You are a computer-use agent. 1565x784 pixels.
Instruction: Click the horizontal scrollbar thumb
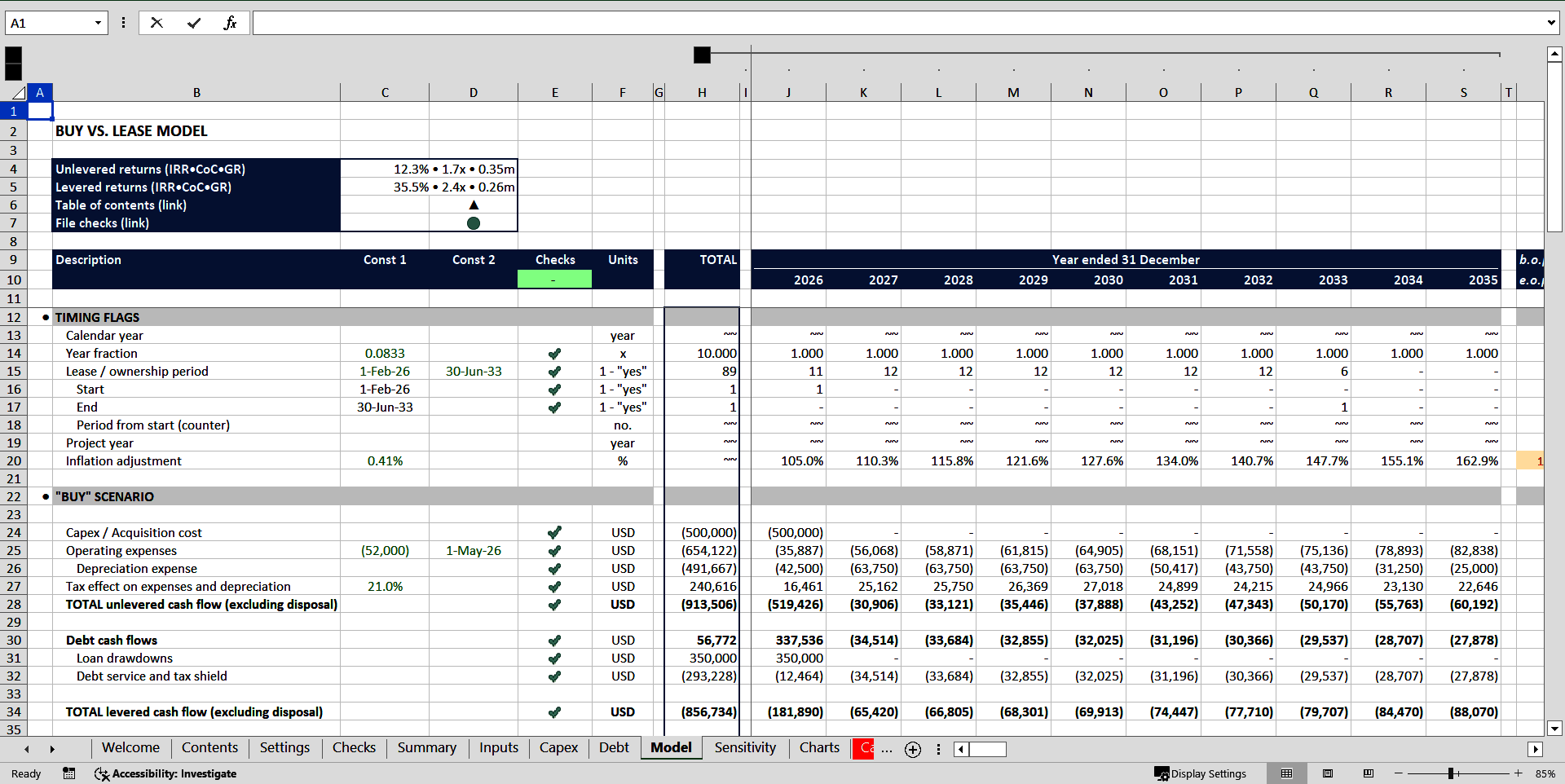pos(988,749)
